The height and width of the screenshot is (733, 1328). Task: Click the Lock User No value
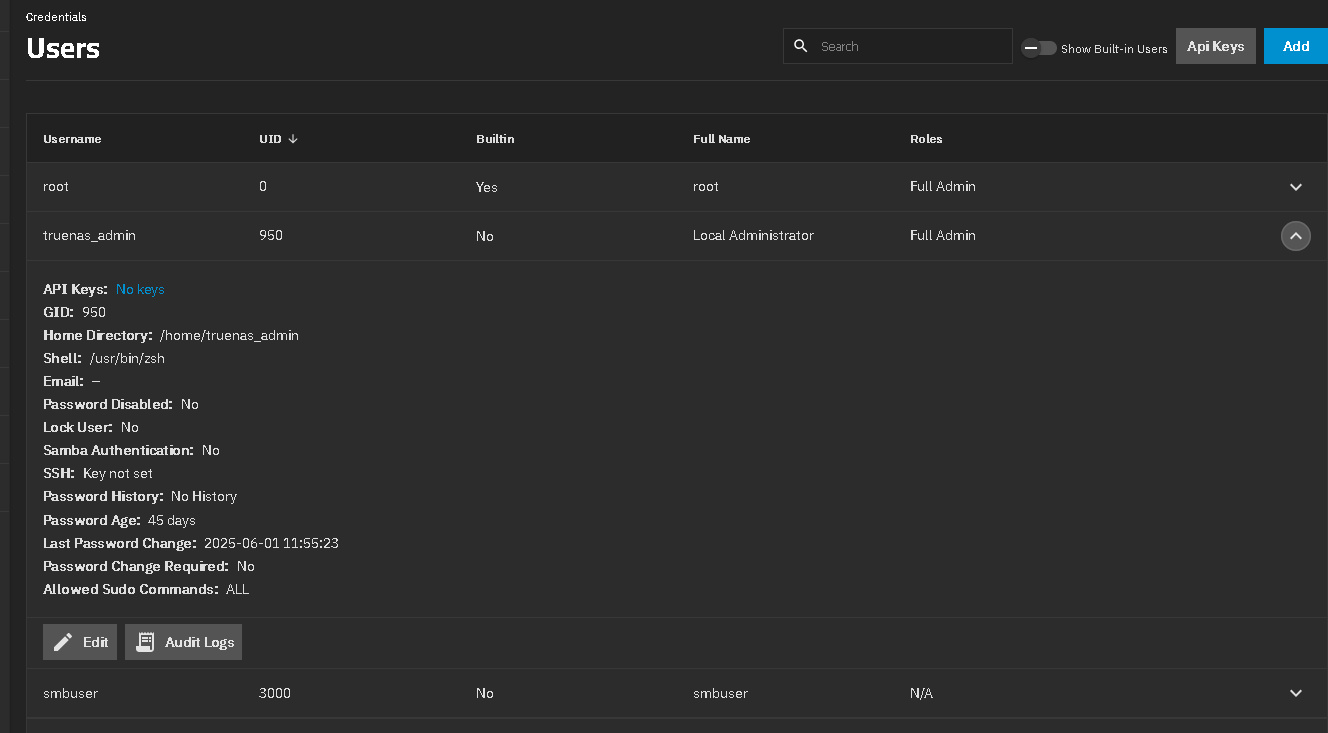point(130,427)
